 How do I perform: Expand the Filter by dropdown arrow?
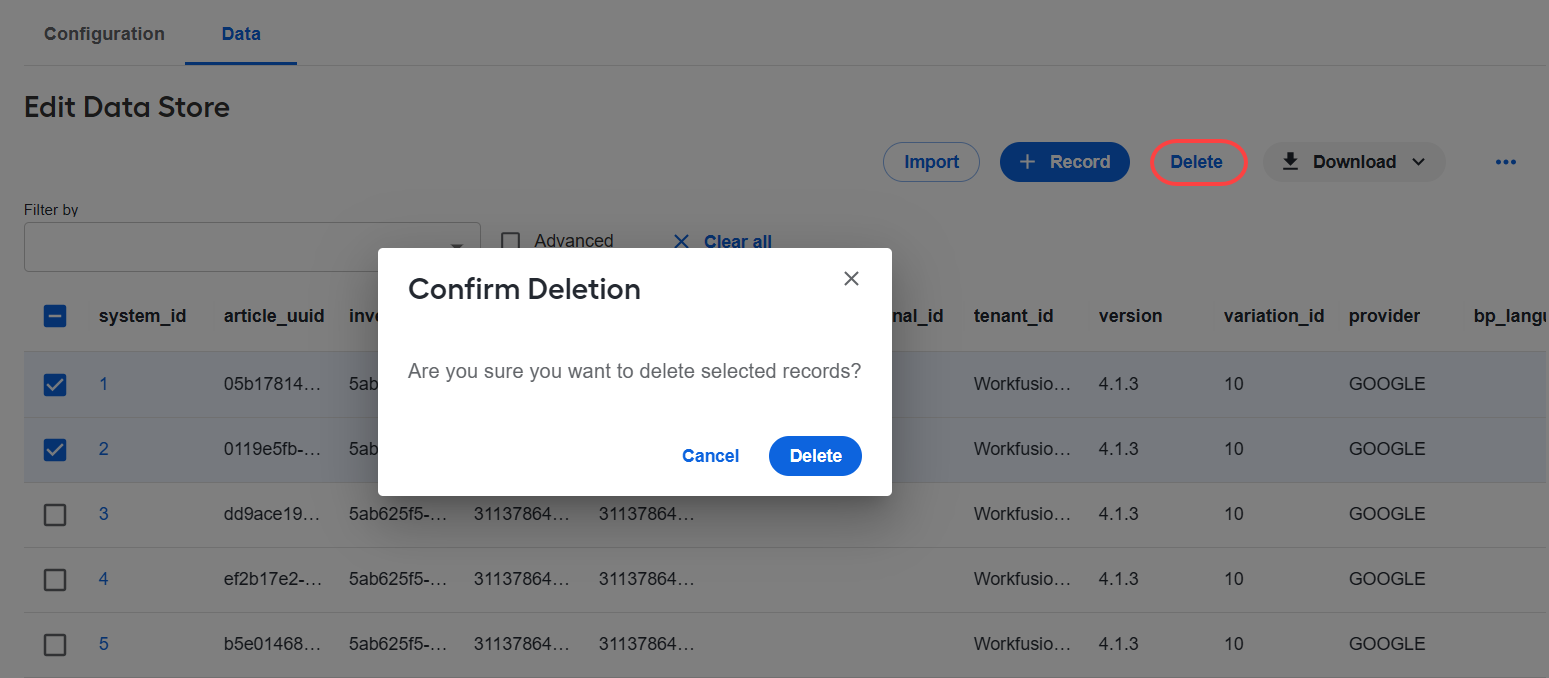457,246
